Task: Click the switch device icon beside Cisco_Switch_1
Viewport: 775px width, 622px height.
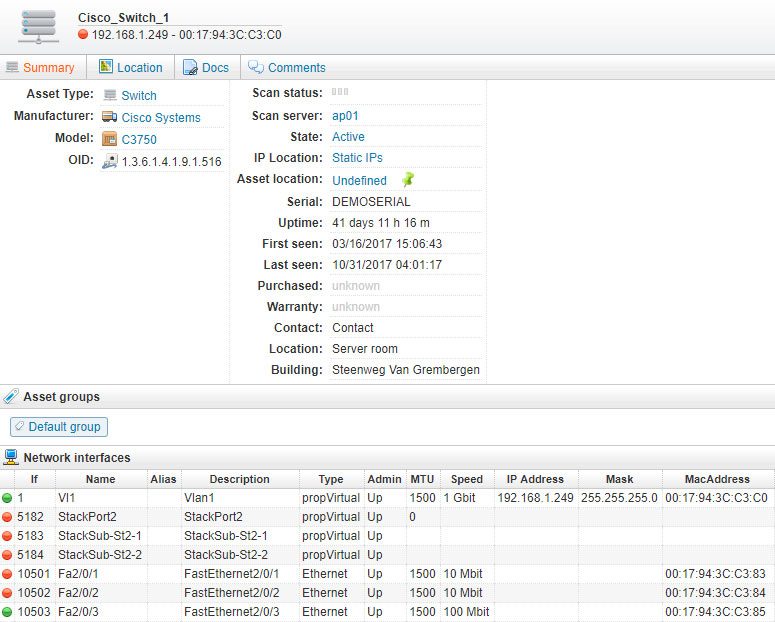Action: [39, 27]
